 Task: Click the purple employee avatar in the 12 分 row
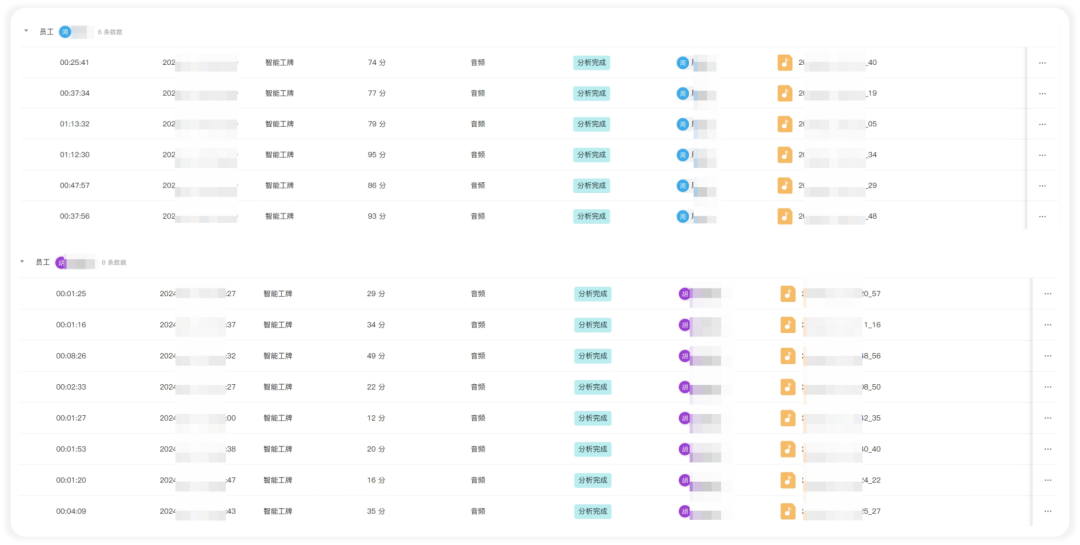685,418
